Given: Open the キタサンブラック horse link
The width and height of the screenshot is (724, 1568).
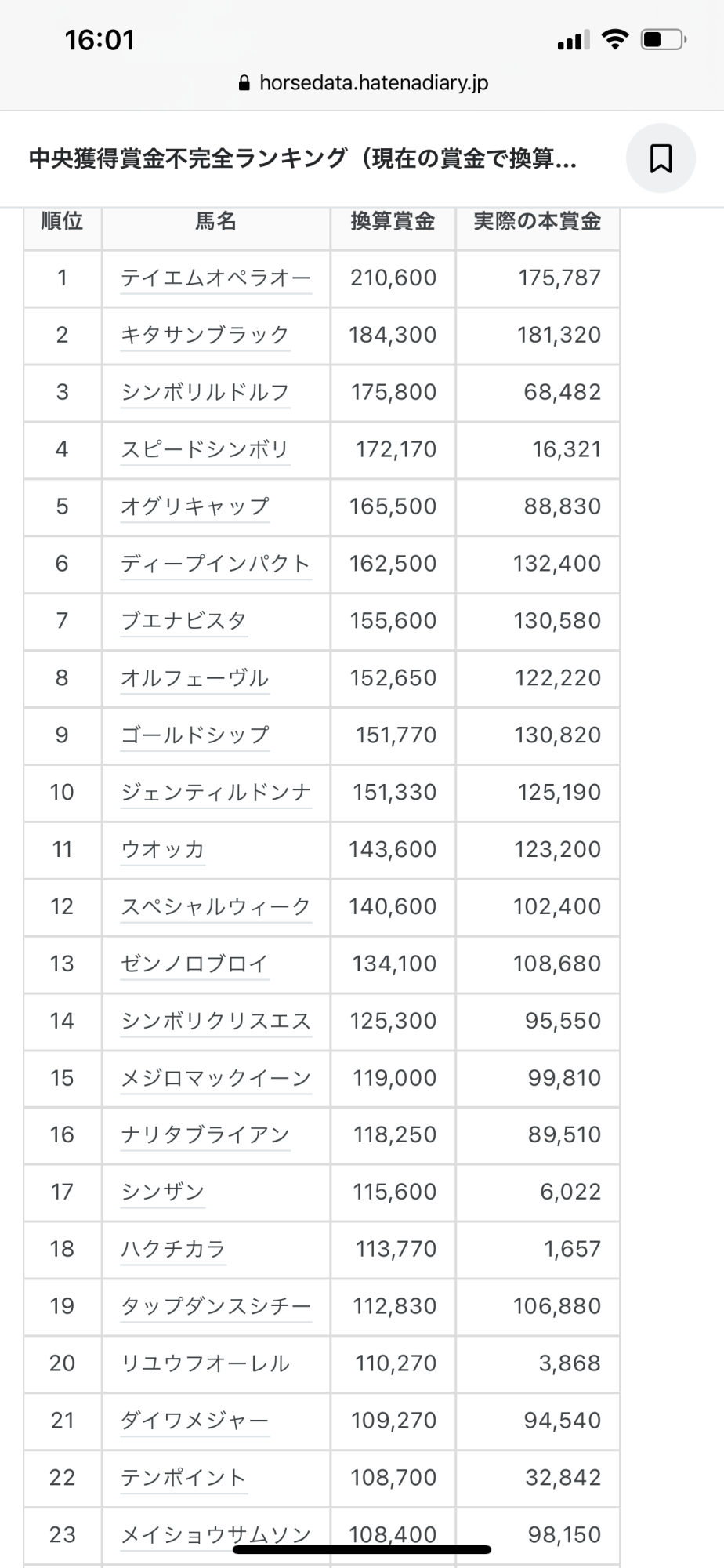Looking at the screenshot, I should pos(205,336).
